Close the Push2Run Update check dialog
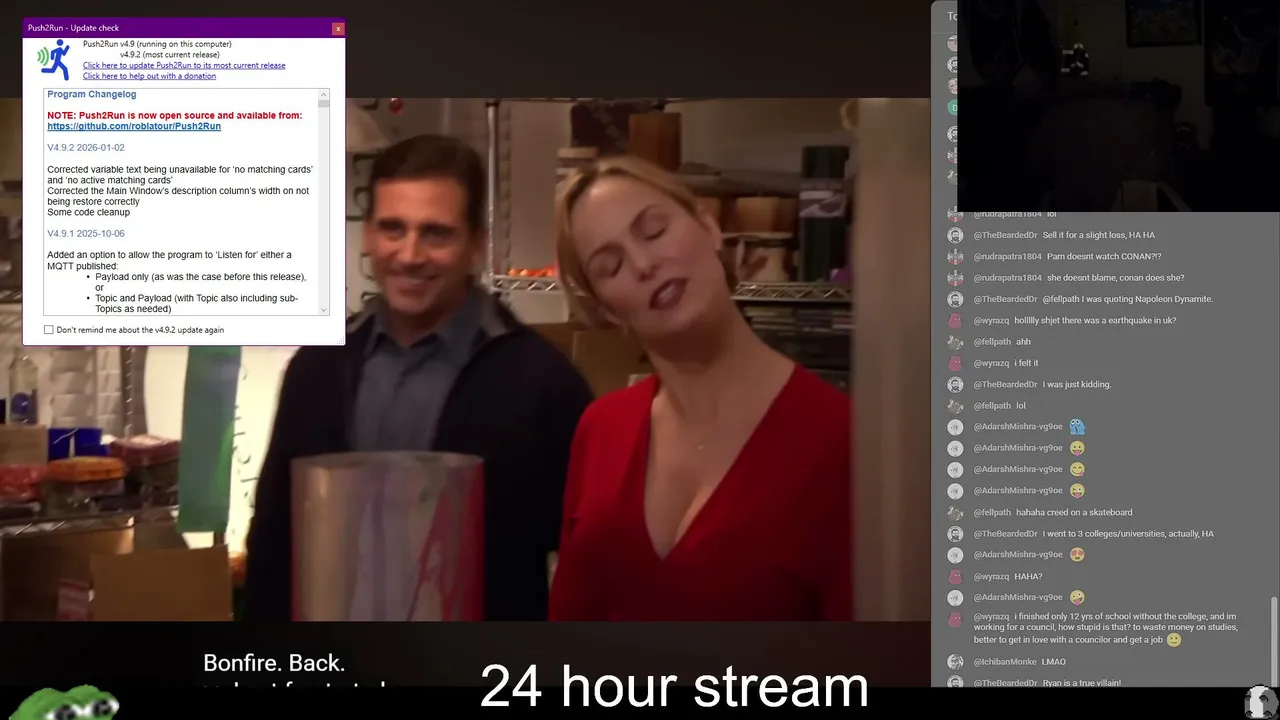 point(338,28)
